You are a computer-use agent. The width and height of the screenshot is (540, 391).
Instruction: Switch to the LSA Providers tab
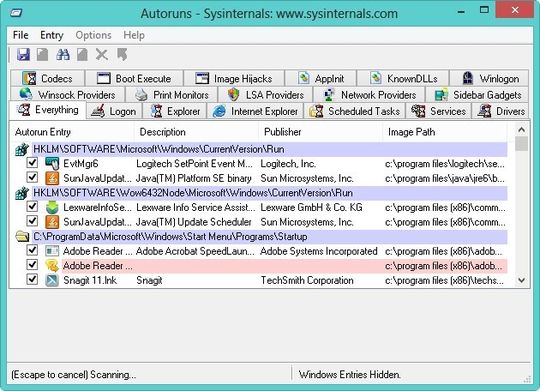point(265,94)
